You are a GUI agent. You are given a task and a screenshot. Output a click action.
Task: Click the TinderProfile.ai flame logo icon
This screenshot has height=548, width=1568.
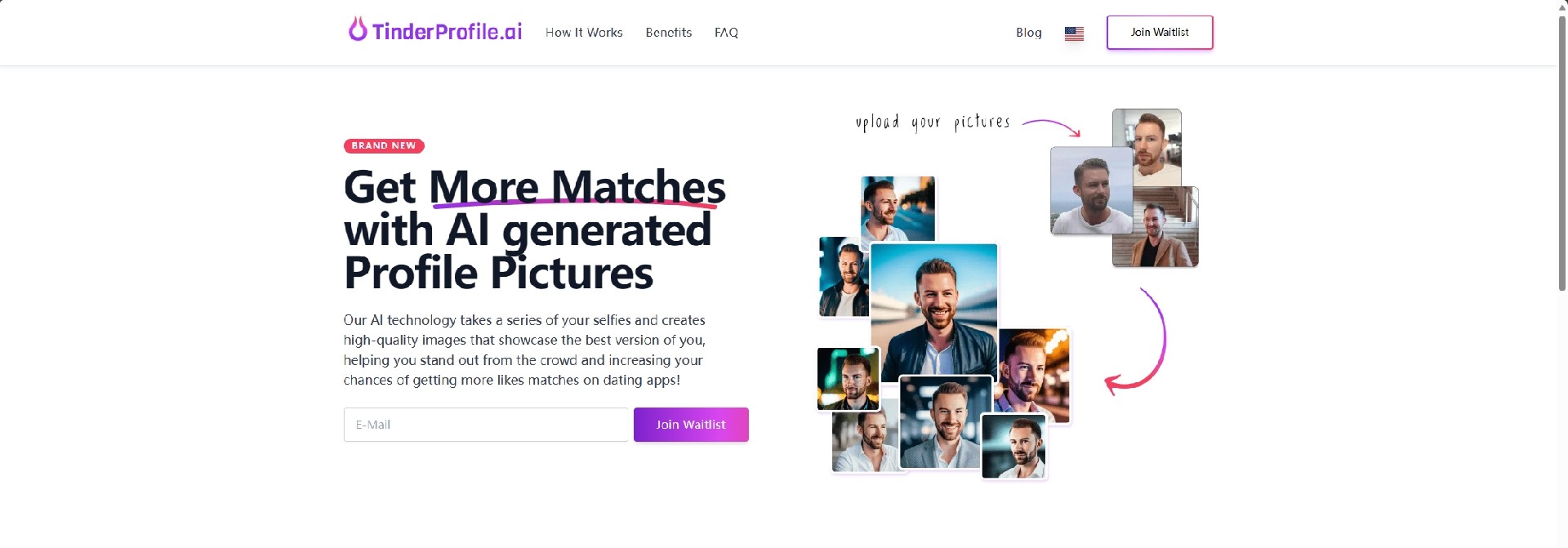point(357,29)
